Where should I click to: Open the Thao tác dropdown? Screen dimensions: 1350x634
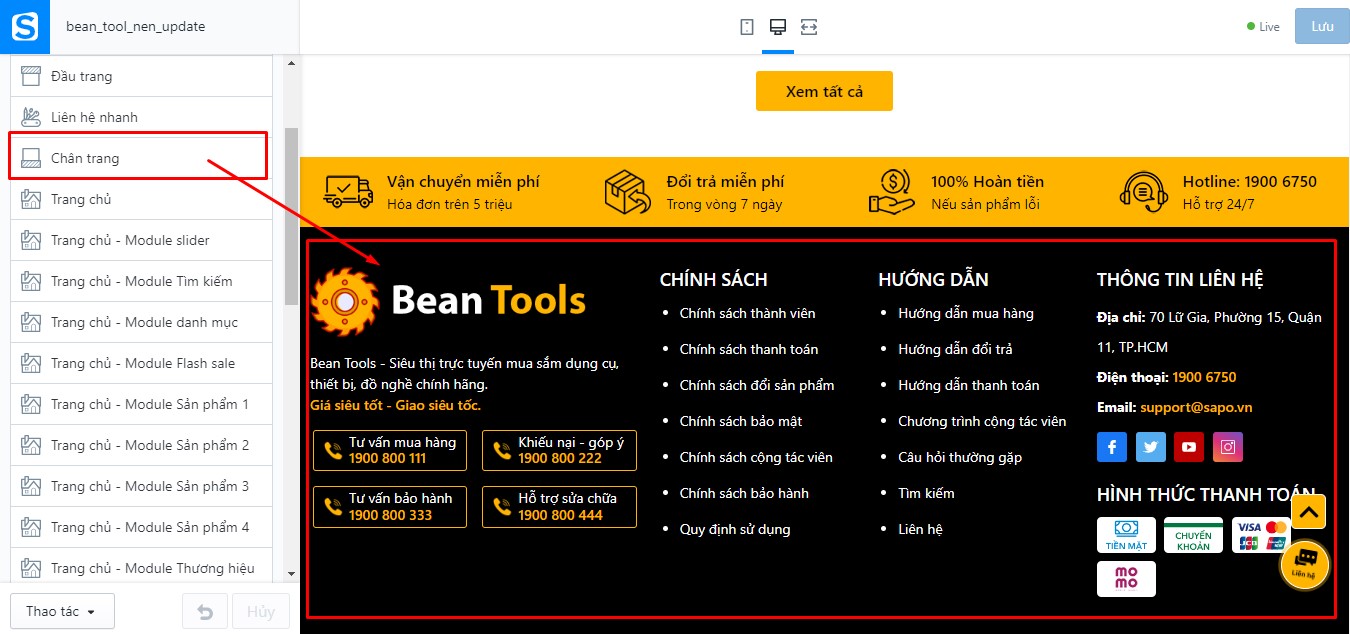click(62, 611)
